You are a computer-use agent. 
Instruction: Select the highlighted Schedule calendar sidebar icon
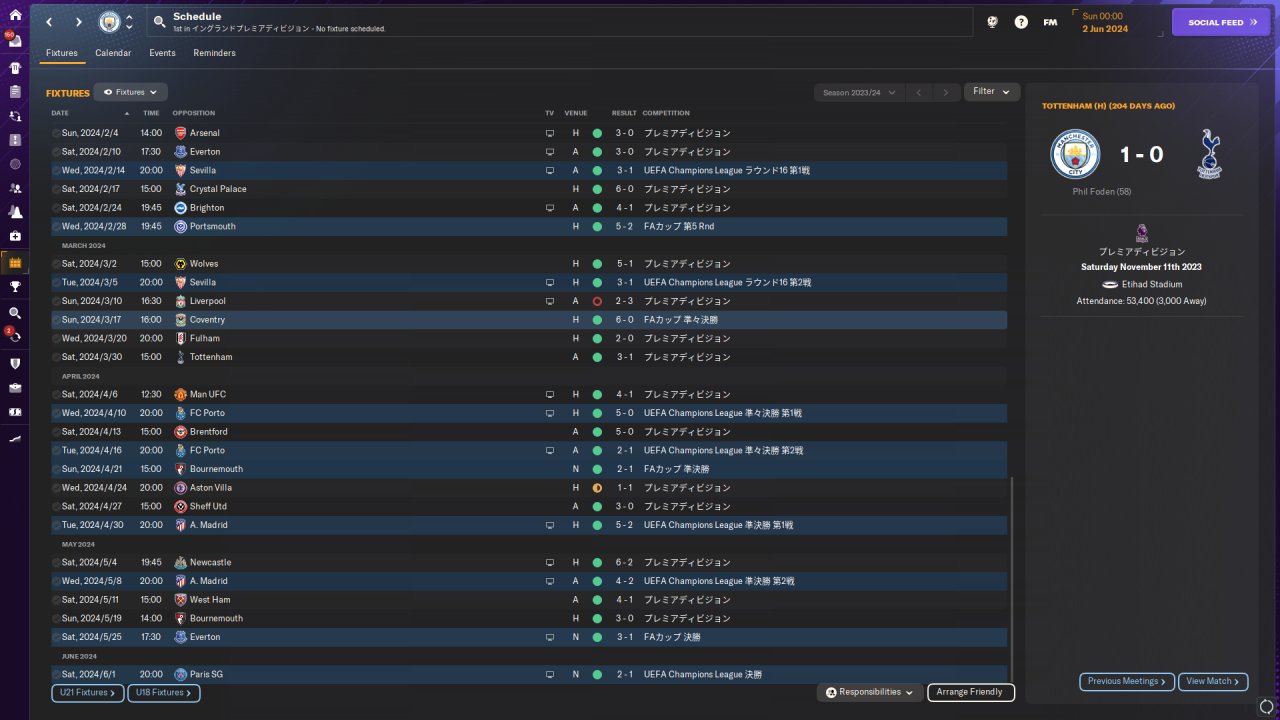click(x=15, y=263)
